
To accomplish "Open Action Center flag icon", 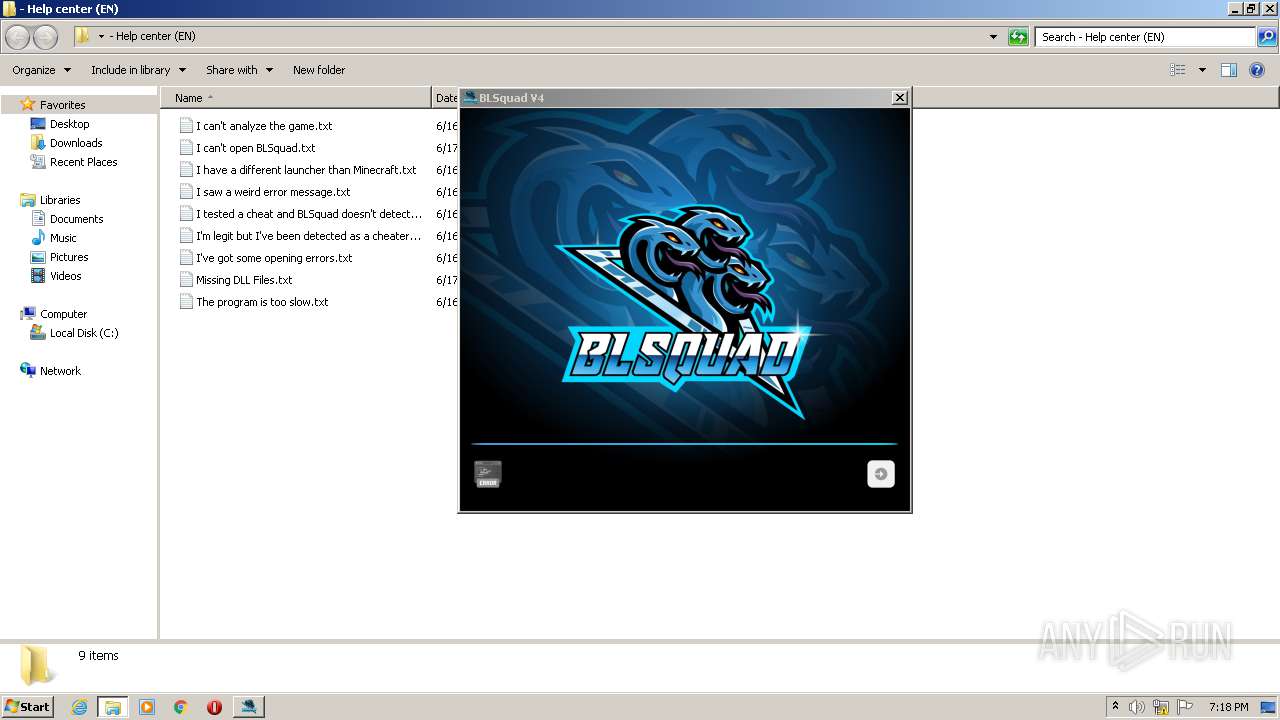I will pos(1185,707).
